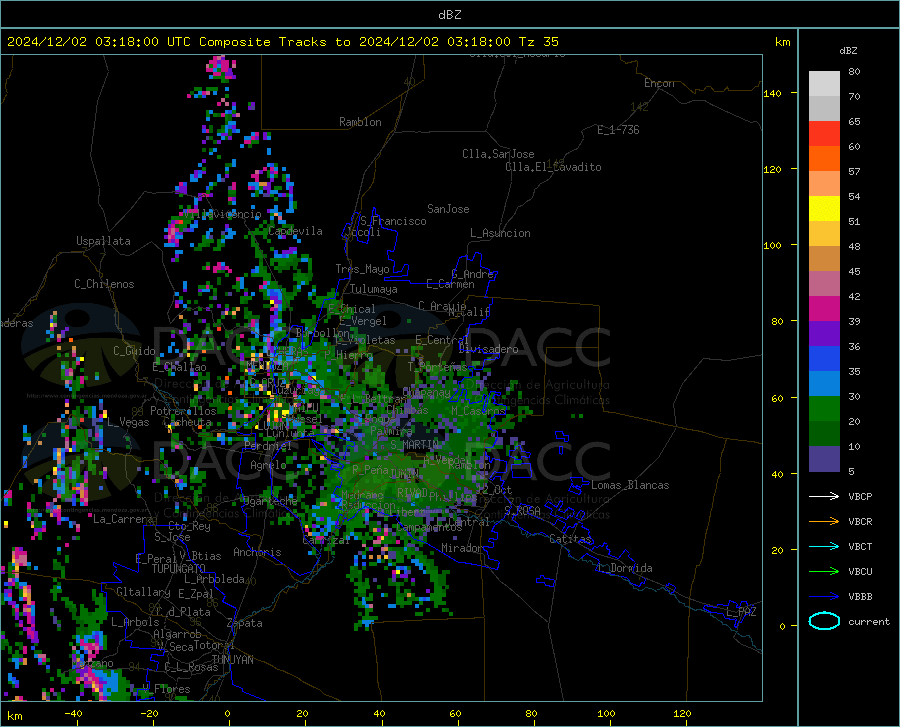Click the 'Zapata' map label
900x727 pixels.
coord(245,623)
